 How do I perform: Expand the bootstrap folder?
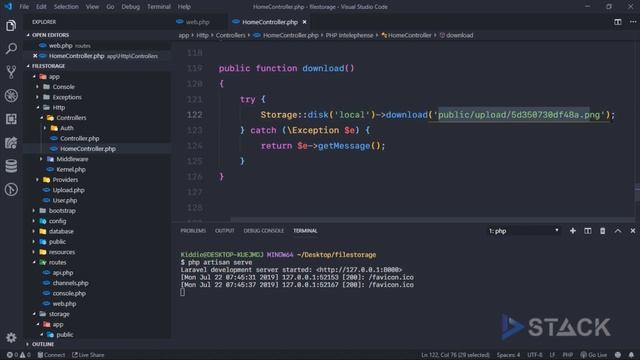pos(62,211)
